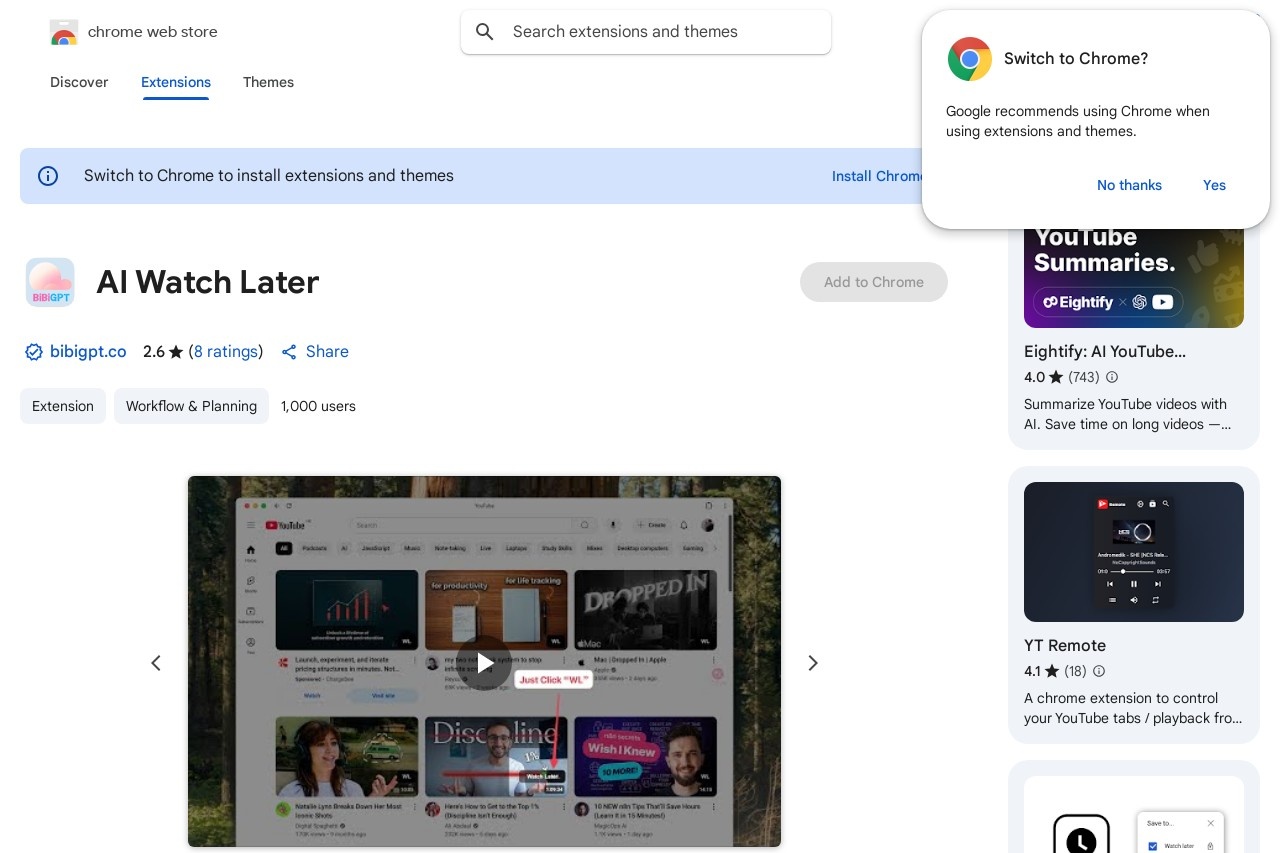Image resolution: width=1280 pixels, height=853 pixels.
Task: Open the Extensions tab
Action: pos(176,82)
